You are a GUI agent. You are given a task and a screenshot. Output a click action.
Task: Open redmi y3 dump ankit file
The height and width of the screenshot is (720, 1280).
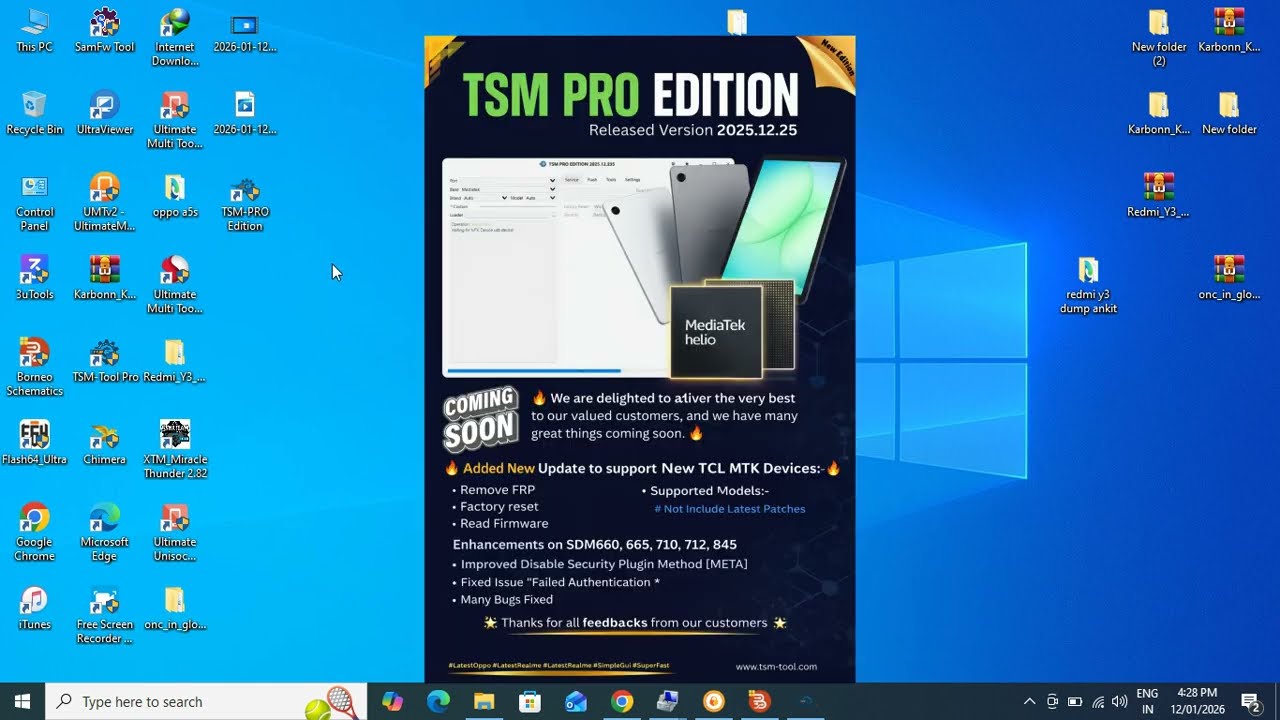coord(1088,284)
